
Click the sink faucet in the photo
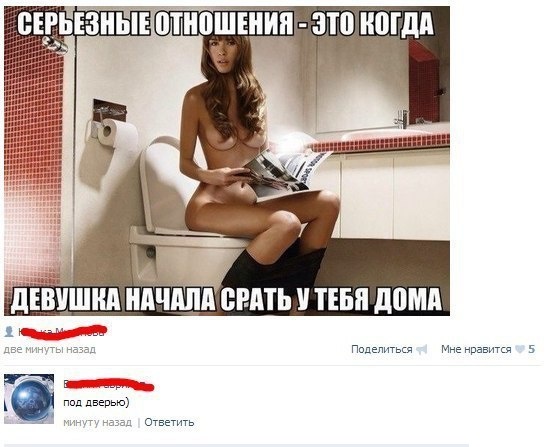coord(402,119)
